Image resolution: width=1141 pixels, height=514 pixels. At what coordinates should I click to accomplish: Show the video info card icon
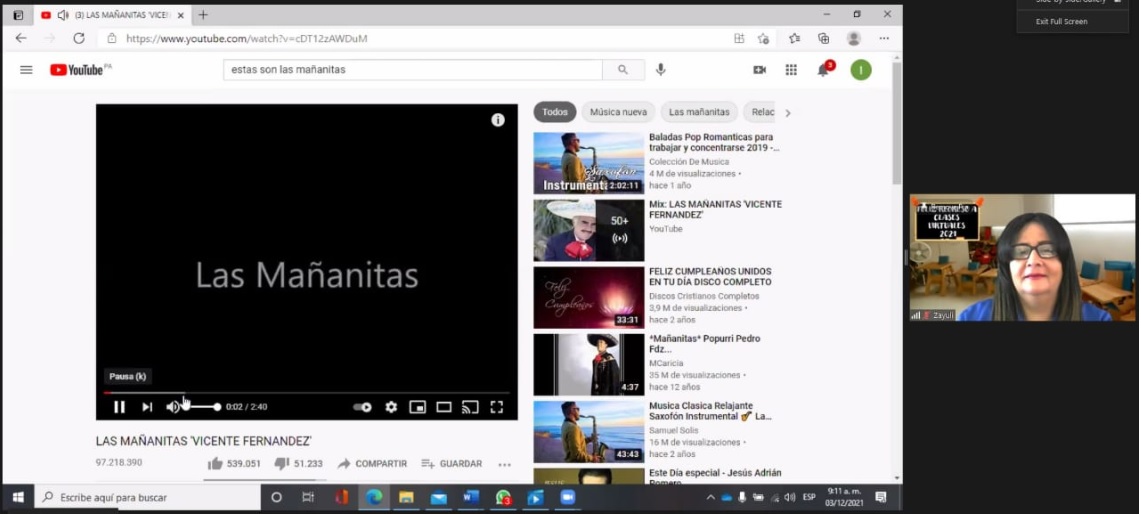tap(498, 120)
